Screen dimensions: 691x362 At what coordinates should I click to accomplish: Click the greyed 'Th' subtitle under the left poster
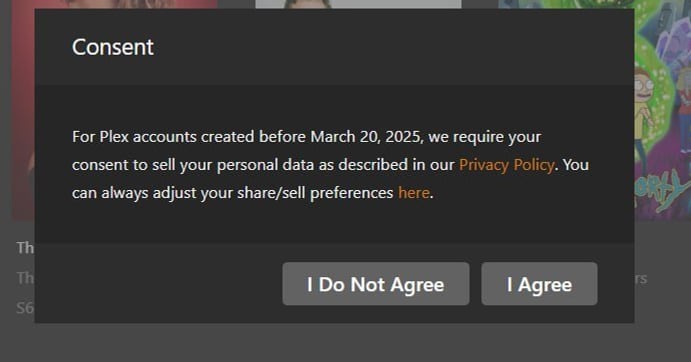[25, 278]
